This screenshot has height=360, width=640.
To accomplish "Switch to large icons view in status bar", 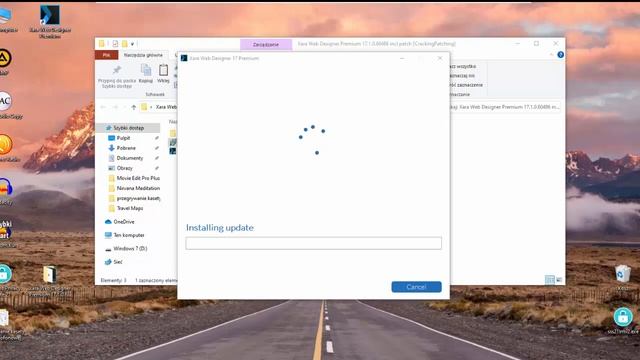I will pyautogui.click(x=559, y=280).
